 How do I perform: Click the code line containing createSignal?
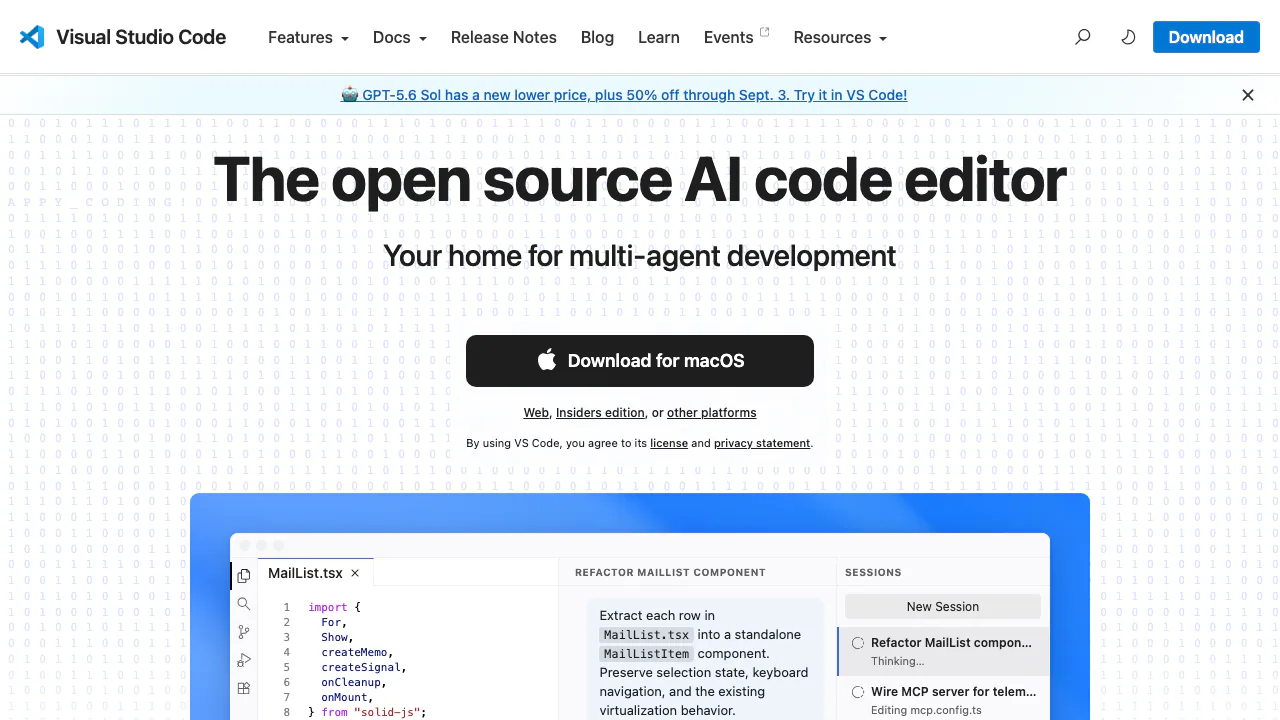coord(364,667)
